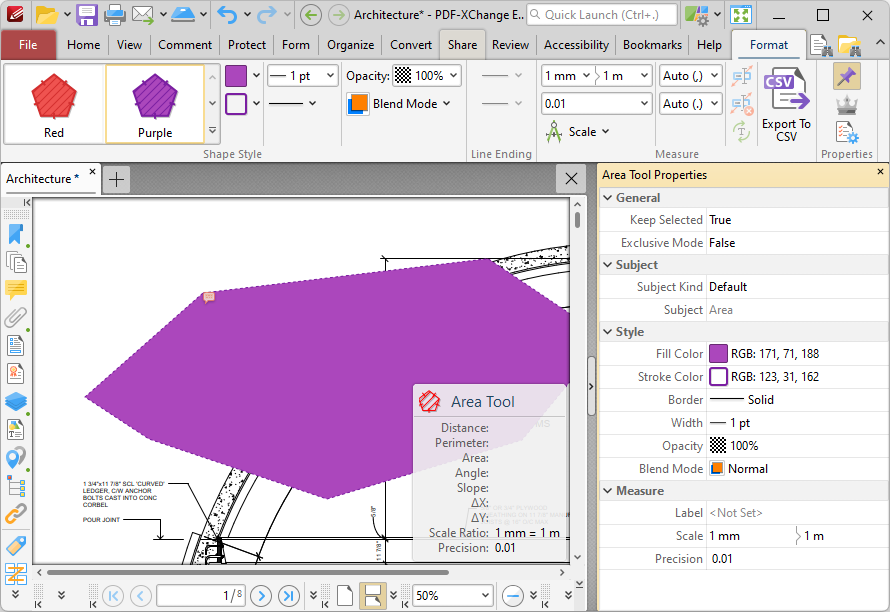Select the Red shape style preset
The image size is (890, 612).
pos(54,104)
